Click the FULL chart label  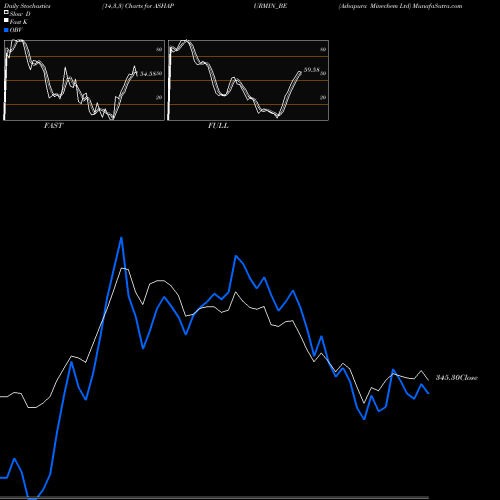tap(218, 126)
